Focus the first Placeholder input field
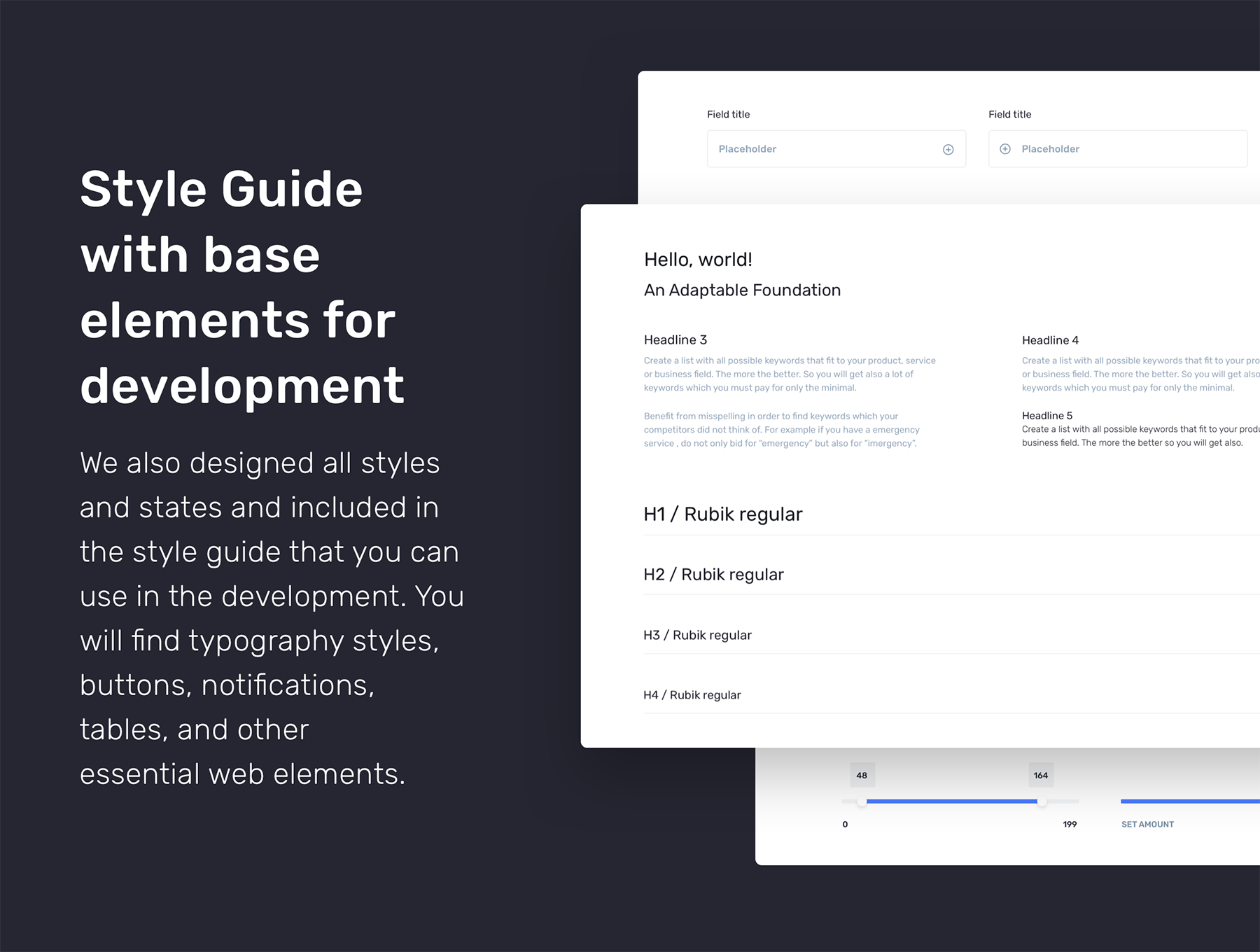1260x952 pixels. 826,149
